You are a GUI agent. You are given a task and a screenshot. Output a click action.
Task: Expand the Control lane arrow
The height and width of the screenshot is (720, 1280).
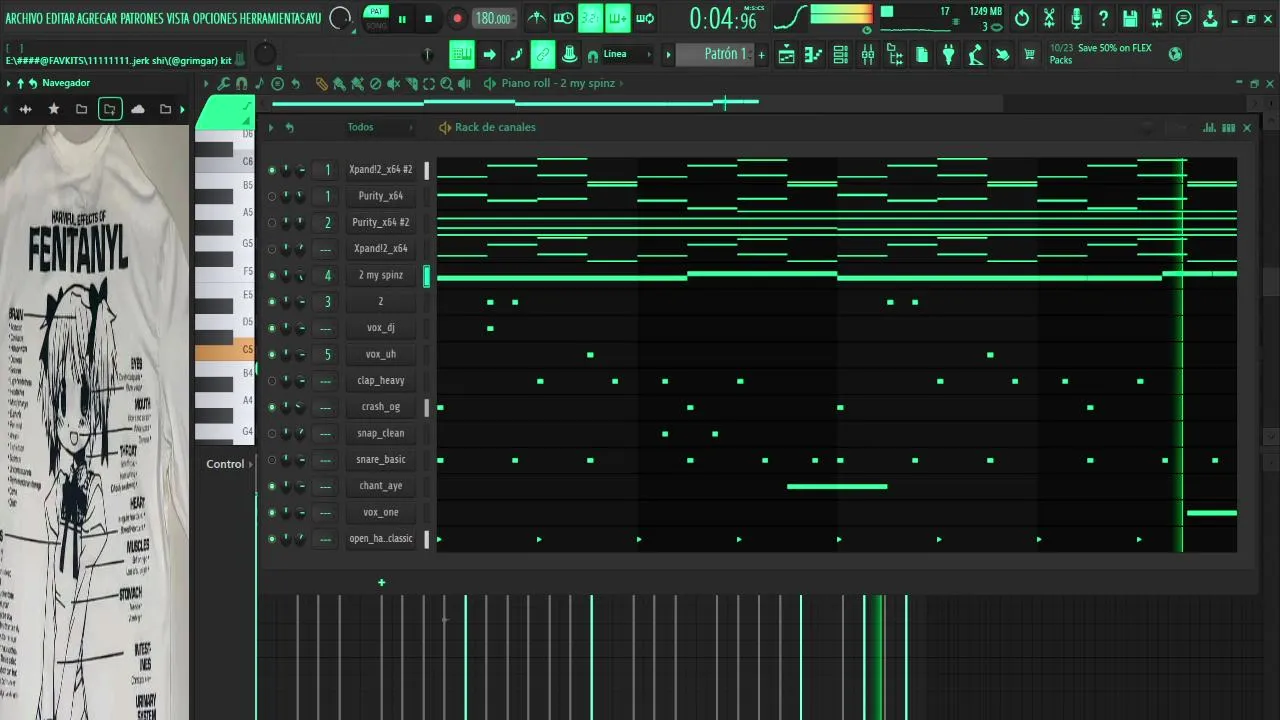click(x=251, y=464)
